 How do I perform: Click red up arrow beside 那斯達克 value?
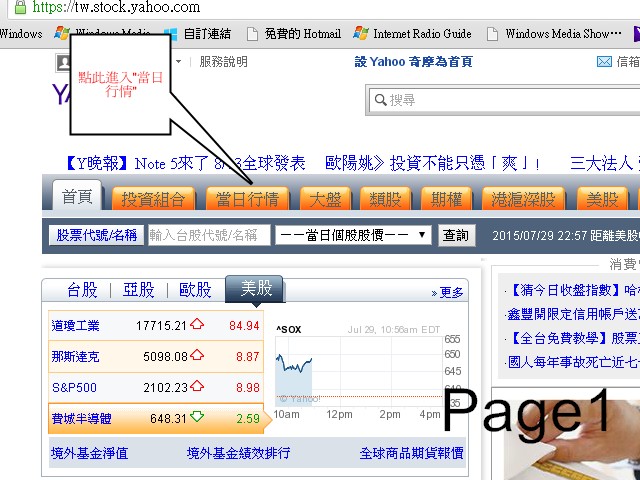197,355
